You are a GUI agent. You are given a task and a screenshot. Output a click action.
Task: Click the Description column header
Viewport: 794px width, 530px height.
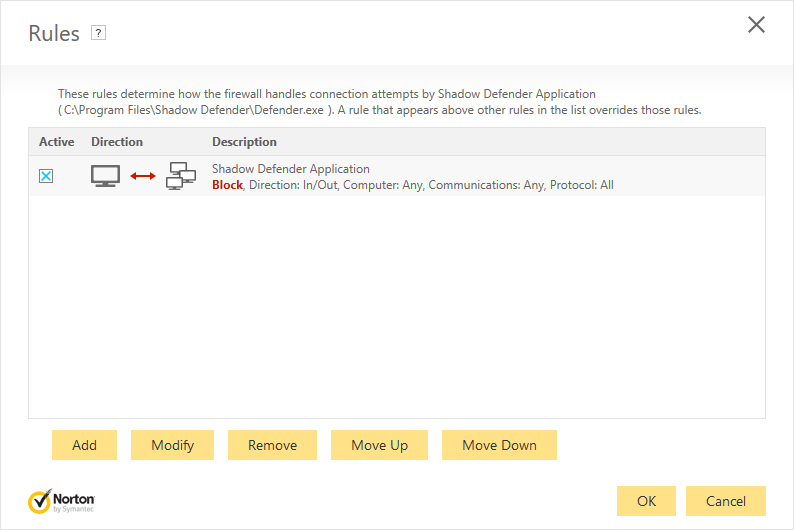244,142
